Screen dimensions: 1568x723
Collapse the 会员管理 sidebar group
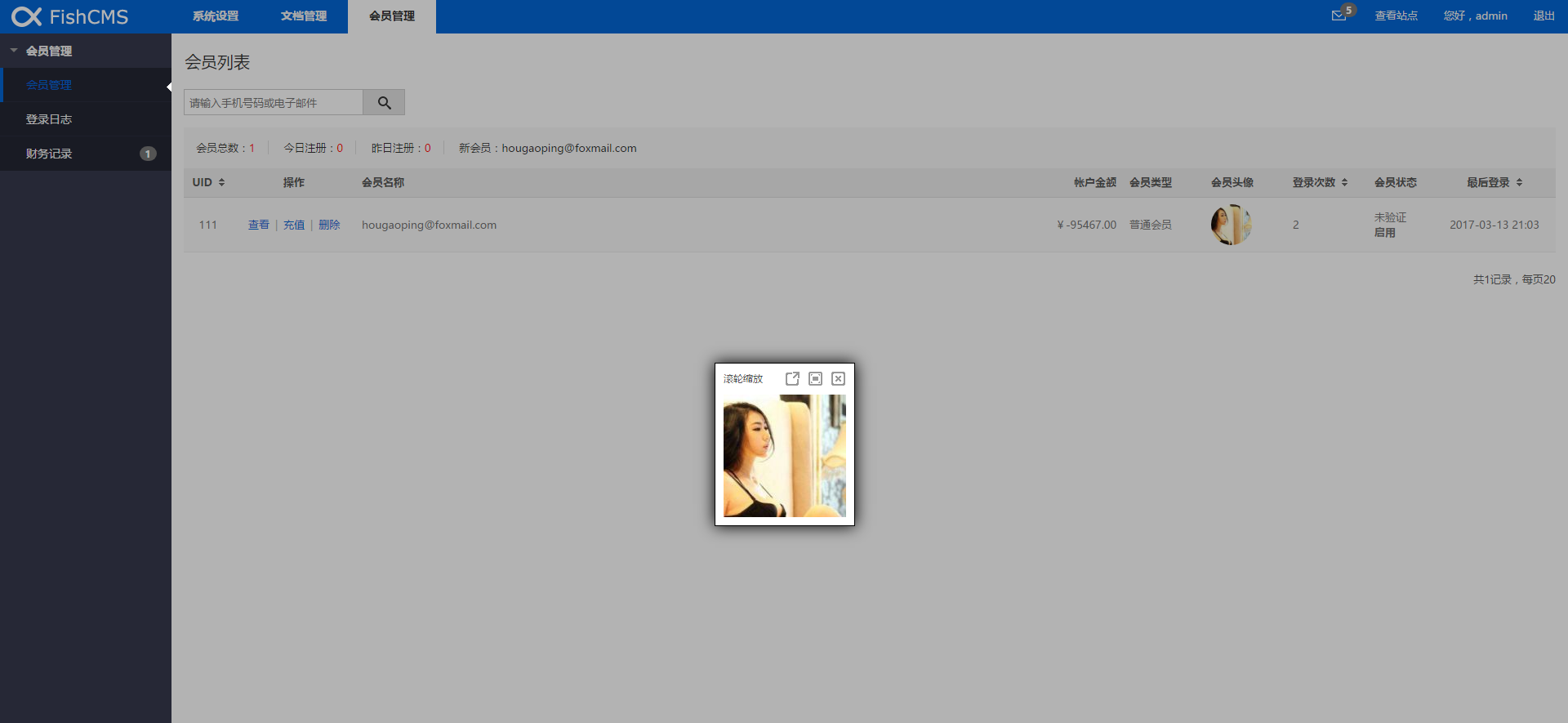coord(48,51)
